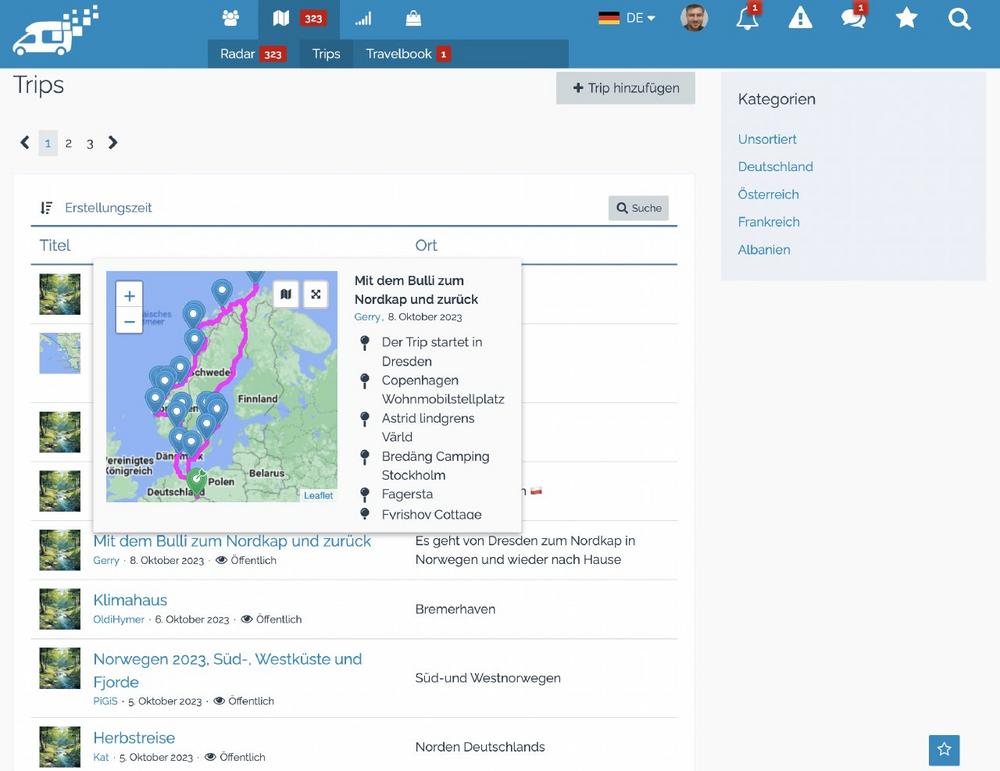Zoom in on the trip map
The width and height of the screenshot is (1000, 771).
(129, 296)
